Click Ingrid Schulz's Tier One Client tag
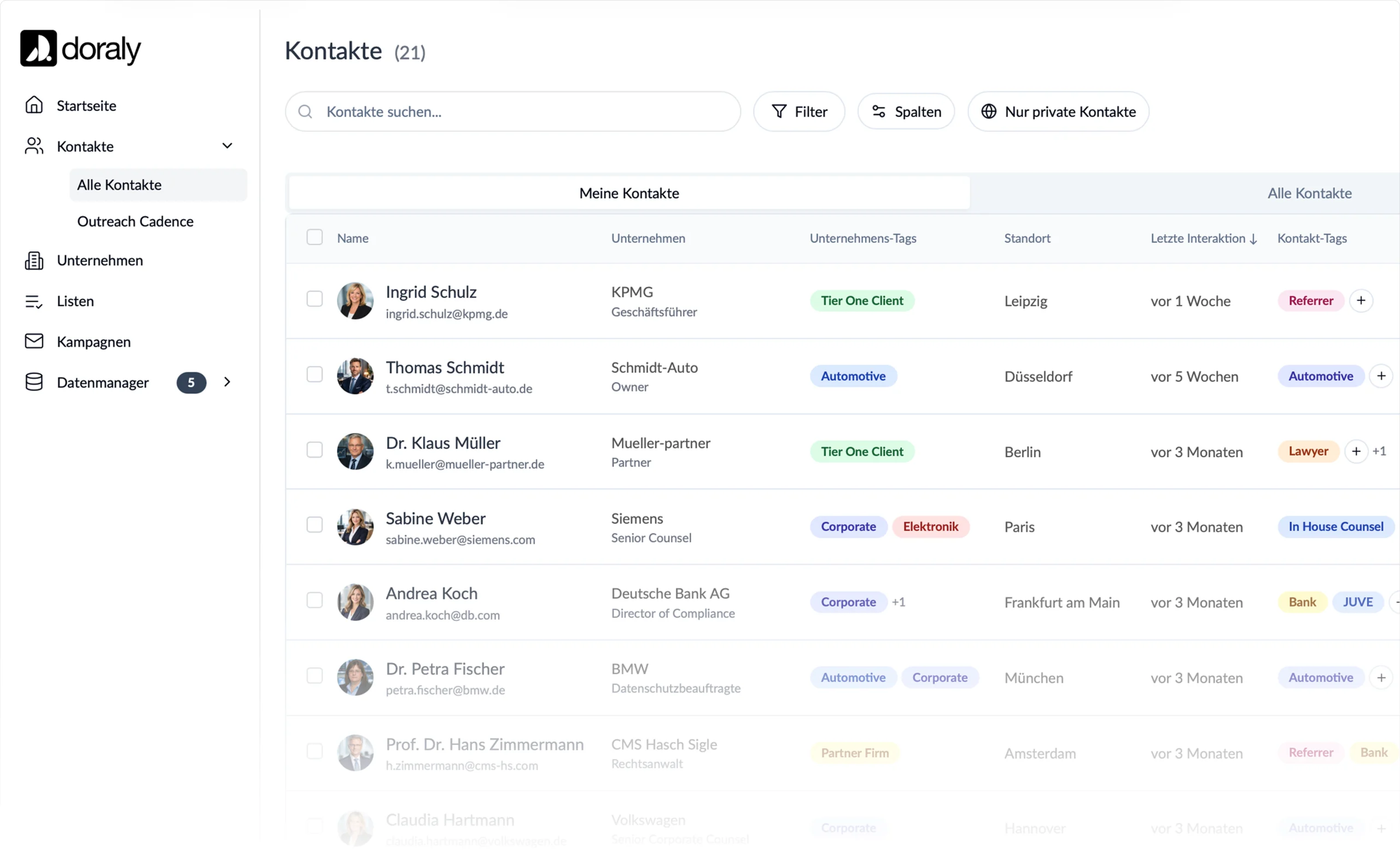 click(862, 300)
